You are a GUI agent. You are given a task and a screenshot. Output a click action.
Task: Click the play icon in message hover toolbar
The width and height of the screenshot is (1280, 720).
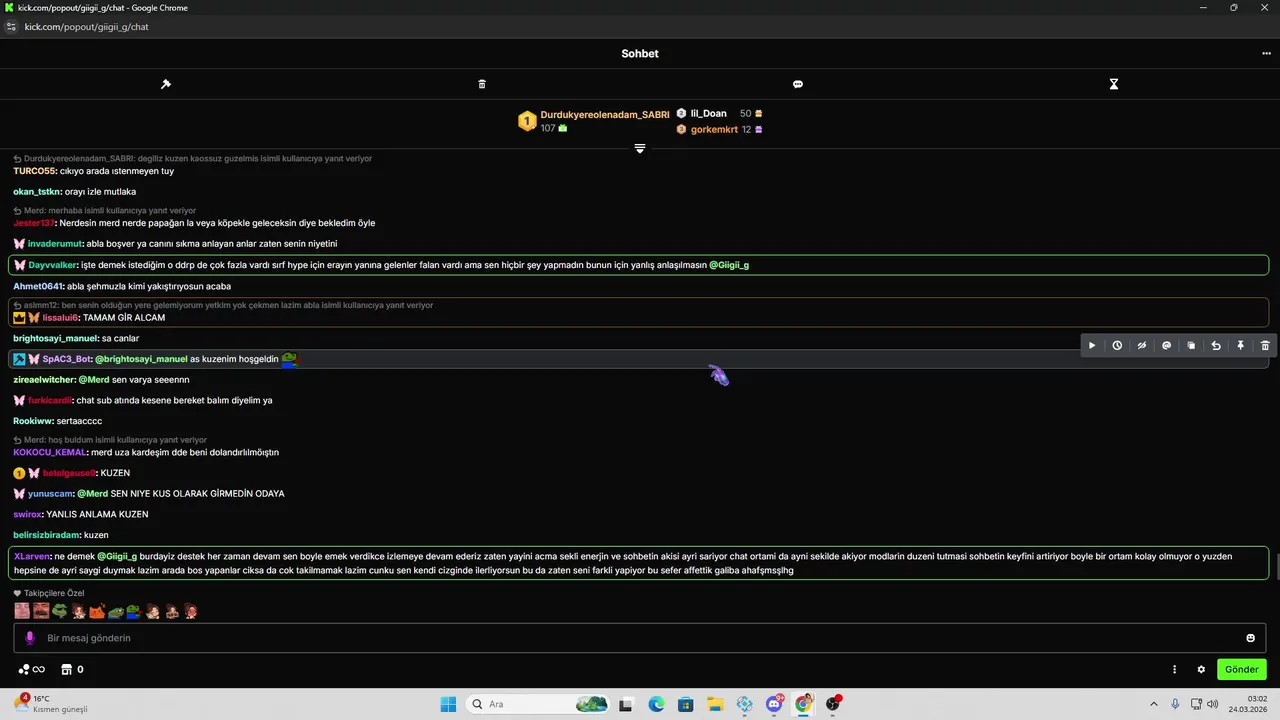[x=1092, y=346]
